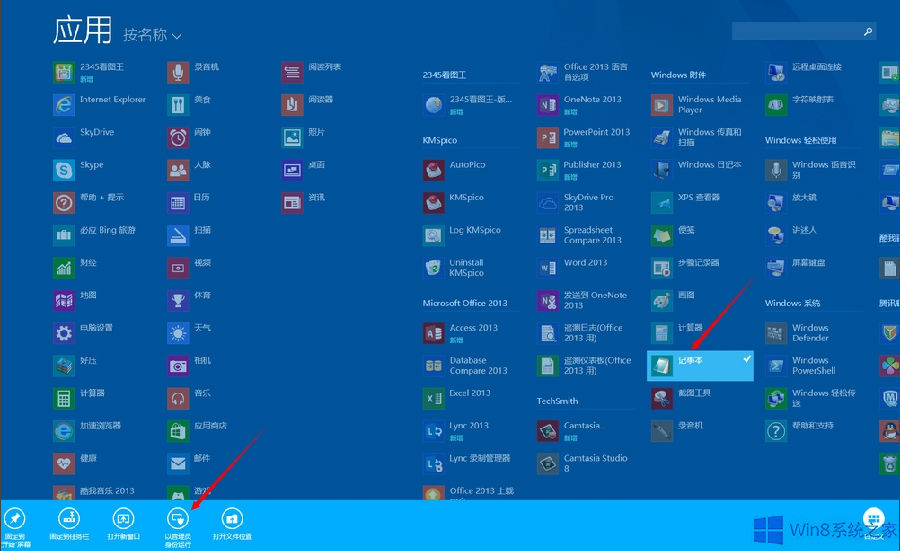900x551 pixels.
Task: Open the 人脉 people app
Action: click(189, 170)
